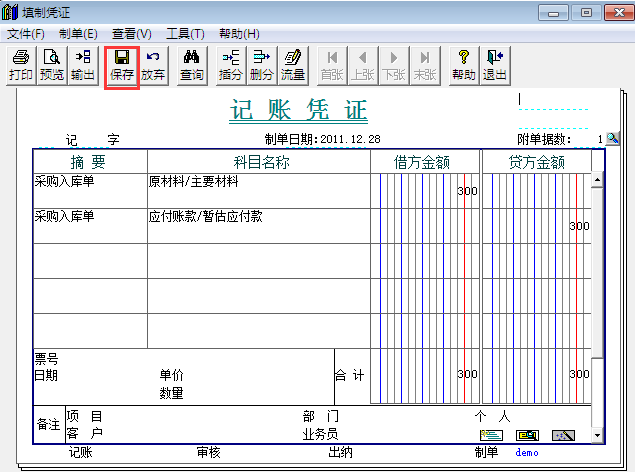The width and height of the screenshot is (635, 472).
Task: Click the 输出 (Export) toolbar icon
Action: coord(83,65)
